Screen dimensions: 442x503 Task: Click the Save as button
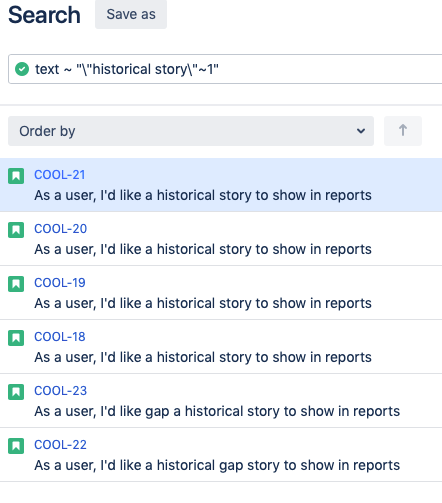coord(131,14)
